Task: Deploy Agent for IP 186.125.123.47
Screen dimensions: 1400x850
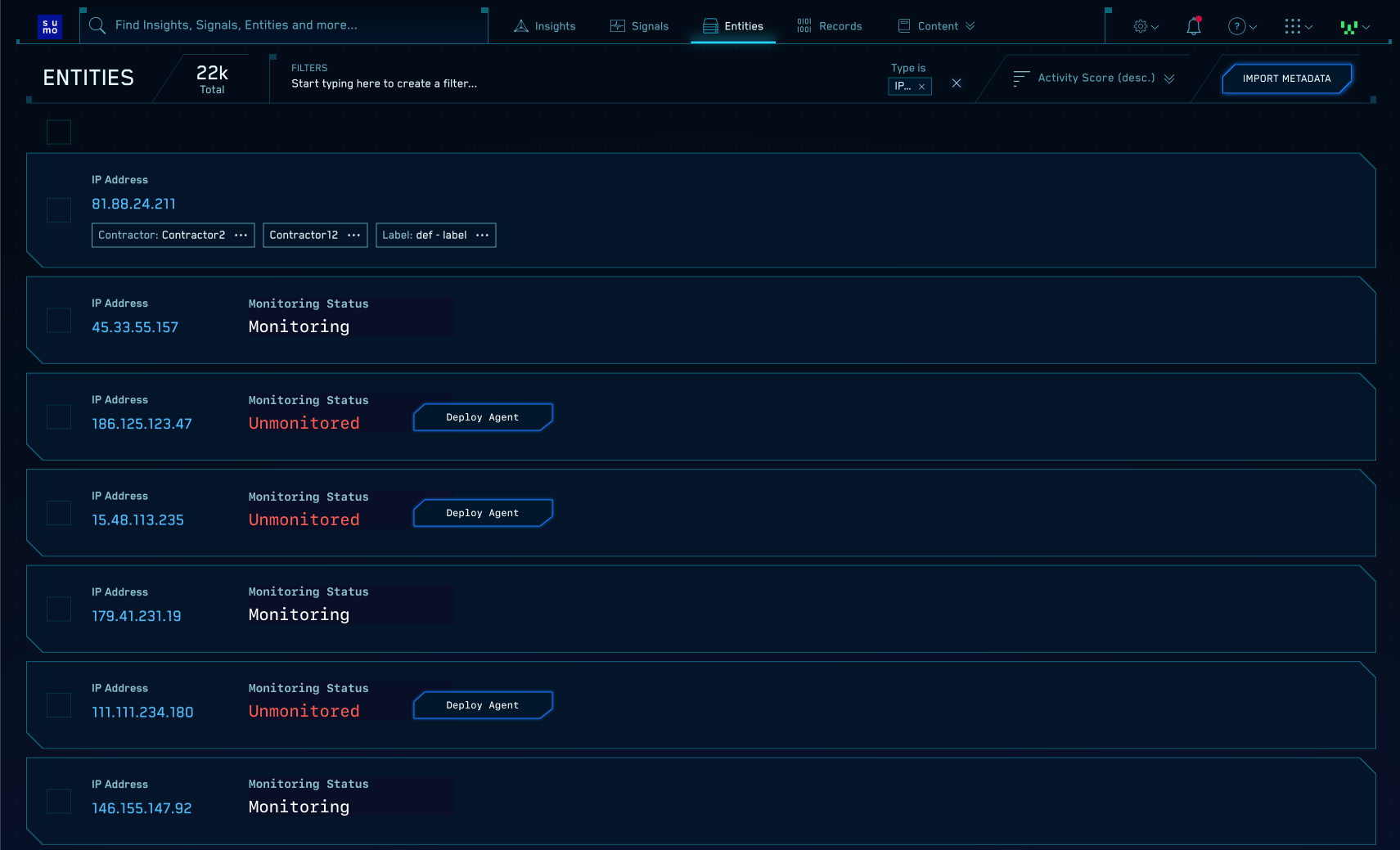Action: [x=482, y=416]
